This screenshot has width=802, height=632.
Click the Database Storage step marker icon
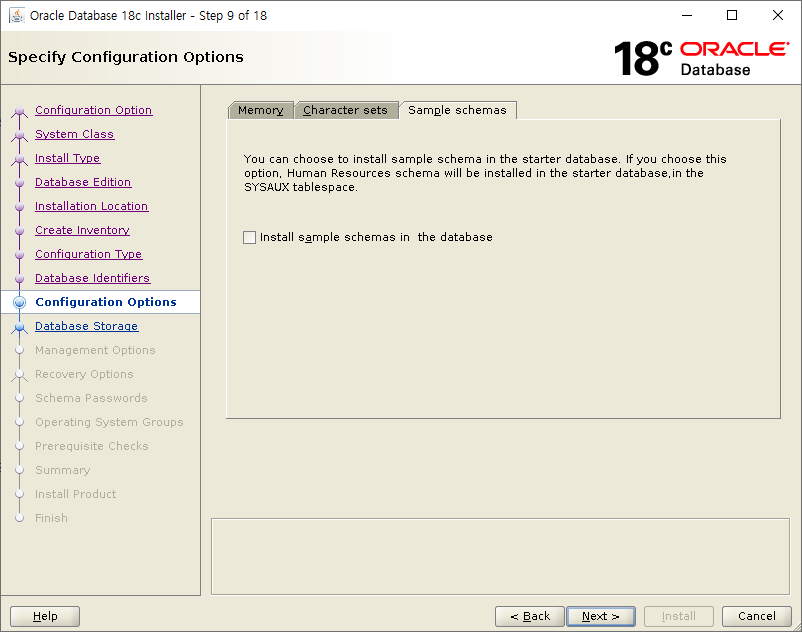point(19,327)
